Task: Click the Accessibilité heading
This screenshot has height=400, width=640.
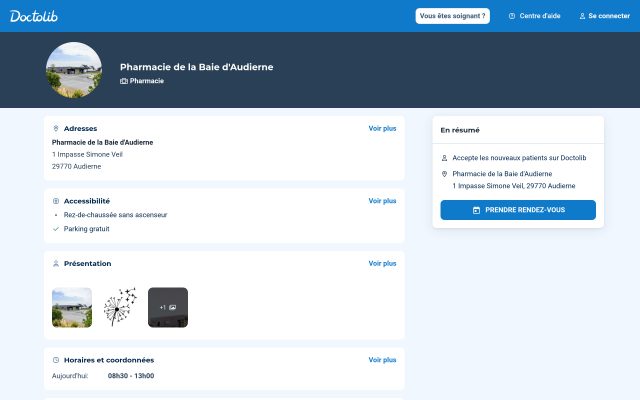Action: coord(87,201)
